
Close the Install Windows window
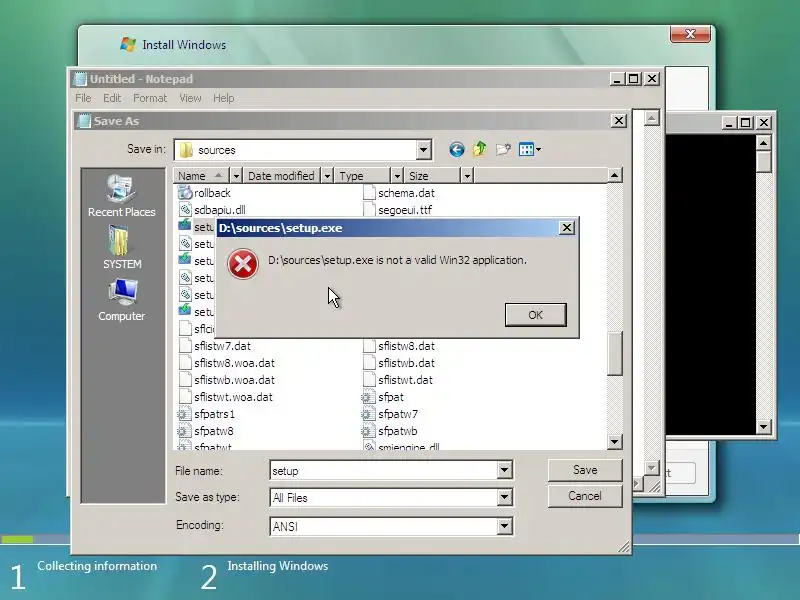point(690,34)
